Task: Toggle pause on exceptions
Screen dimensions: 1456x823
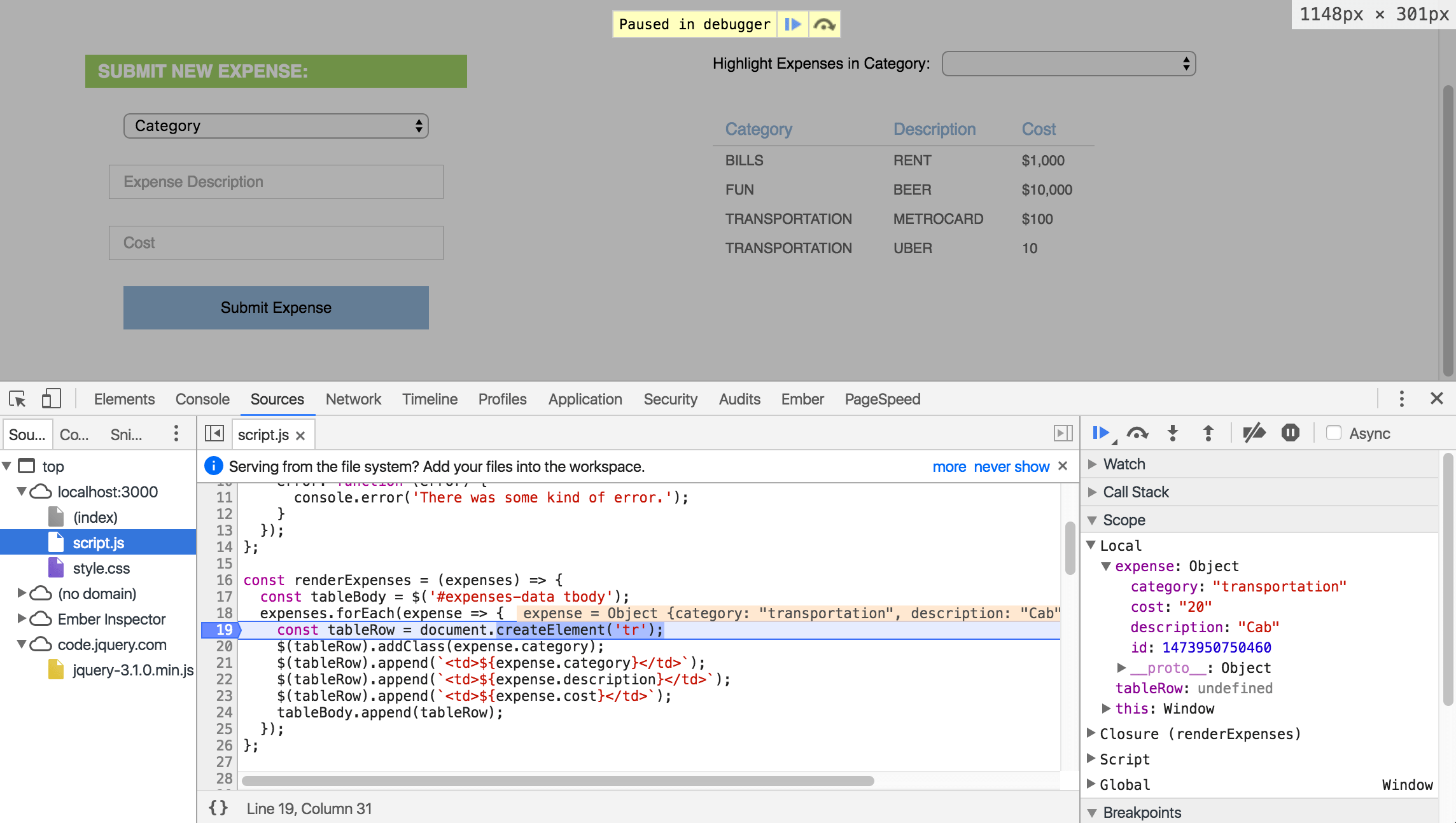Action: [x=1290, y=432]
